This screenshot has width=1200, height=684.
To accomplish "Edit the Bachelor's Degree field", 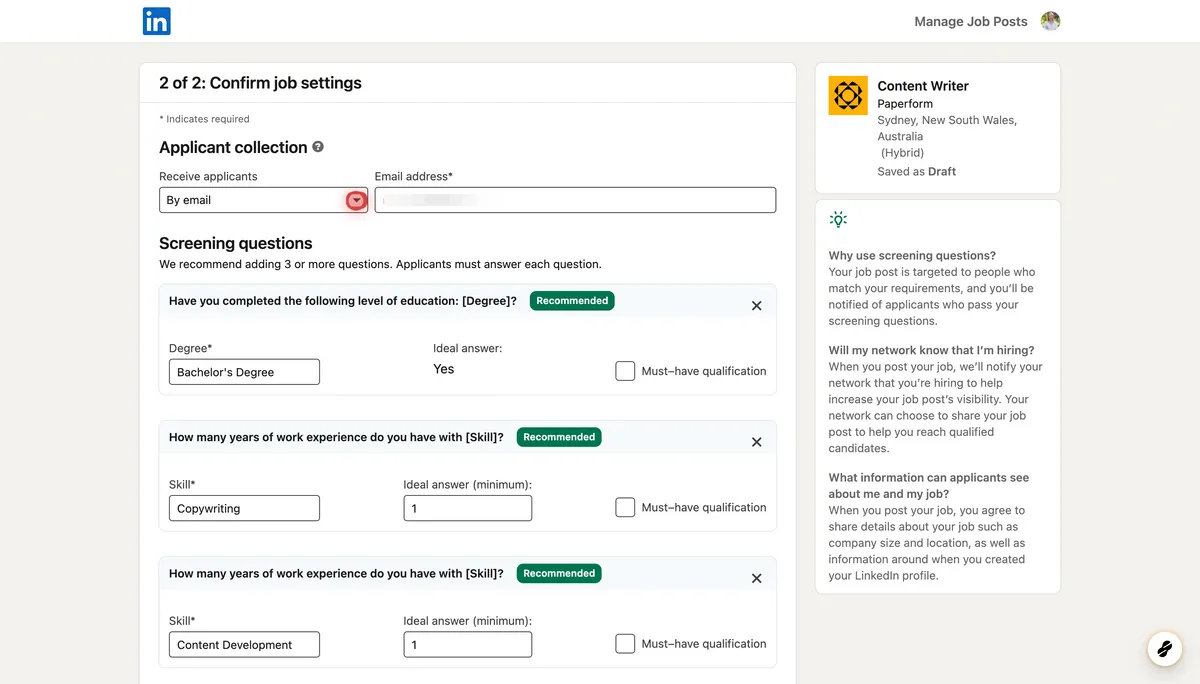I will coord(244,372).
